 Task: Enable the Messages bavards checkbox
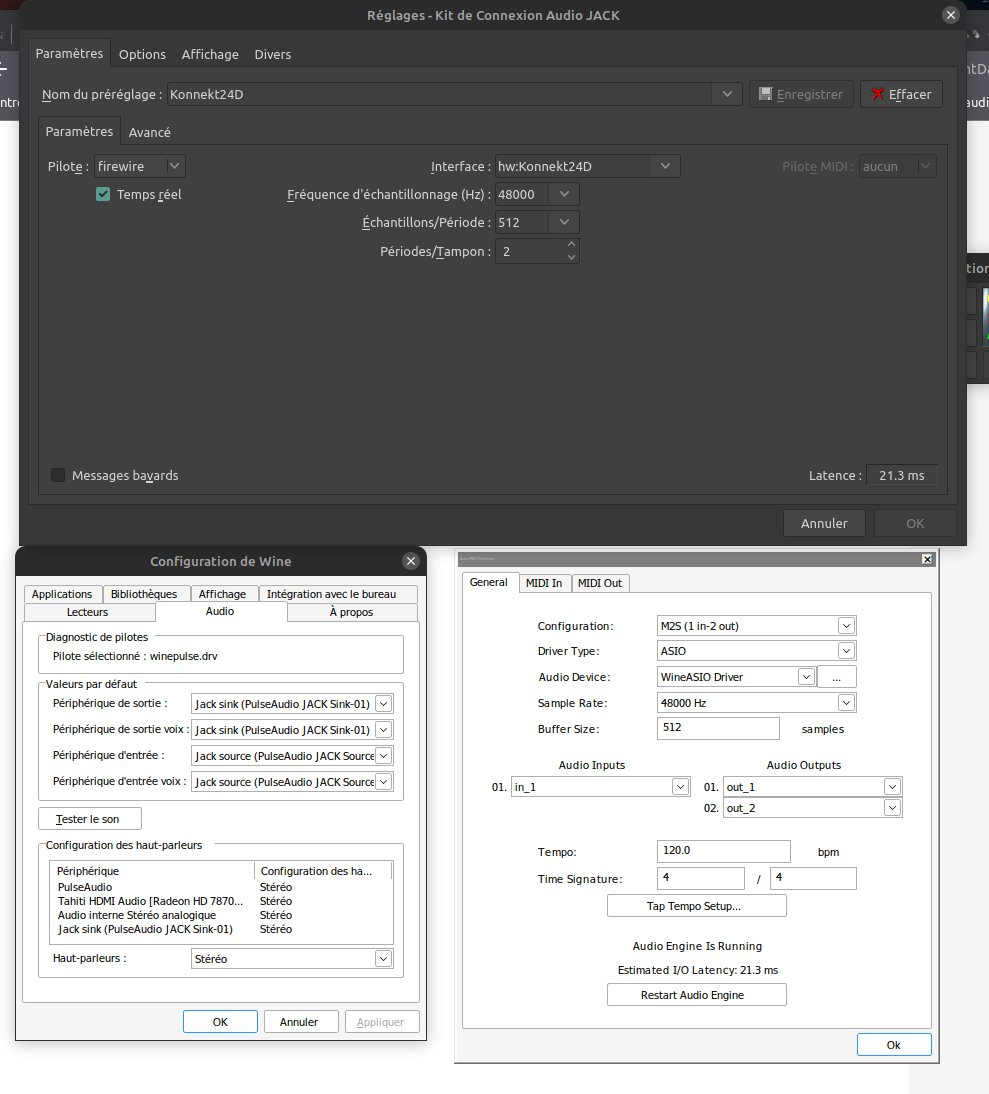58,475
